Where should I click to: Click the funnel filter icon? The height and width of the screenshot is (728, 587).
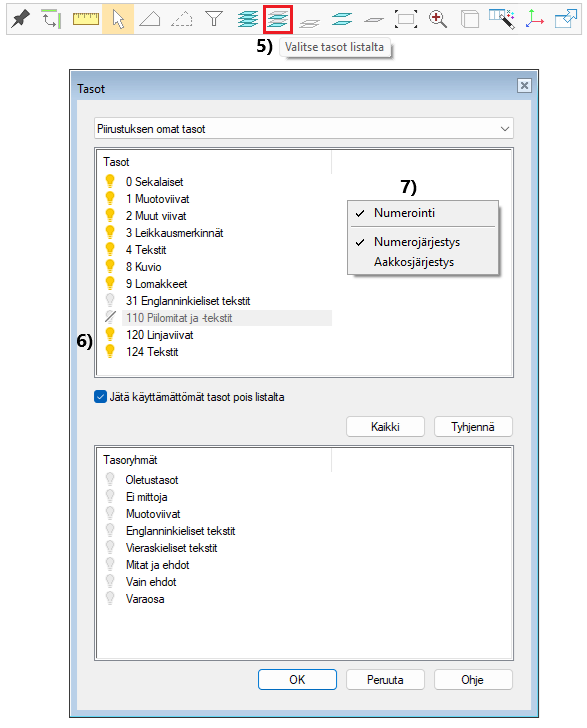tap(214, 19)
